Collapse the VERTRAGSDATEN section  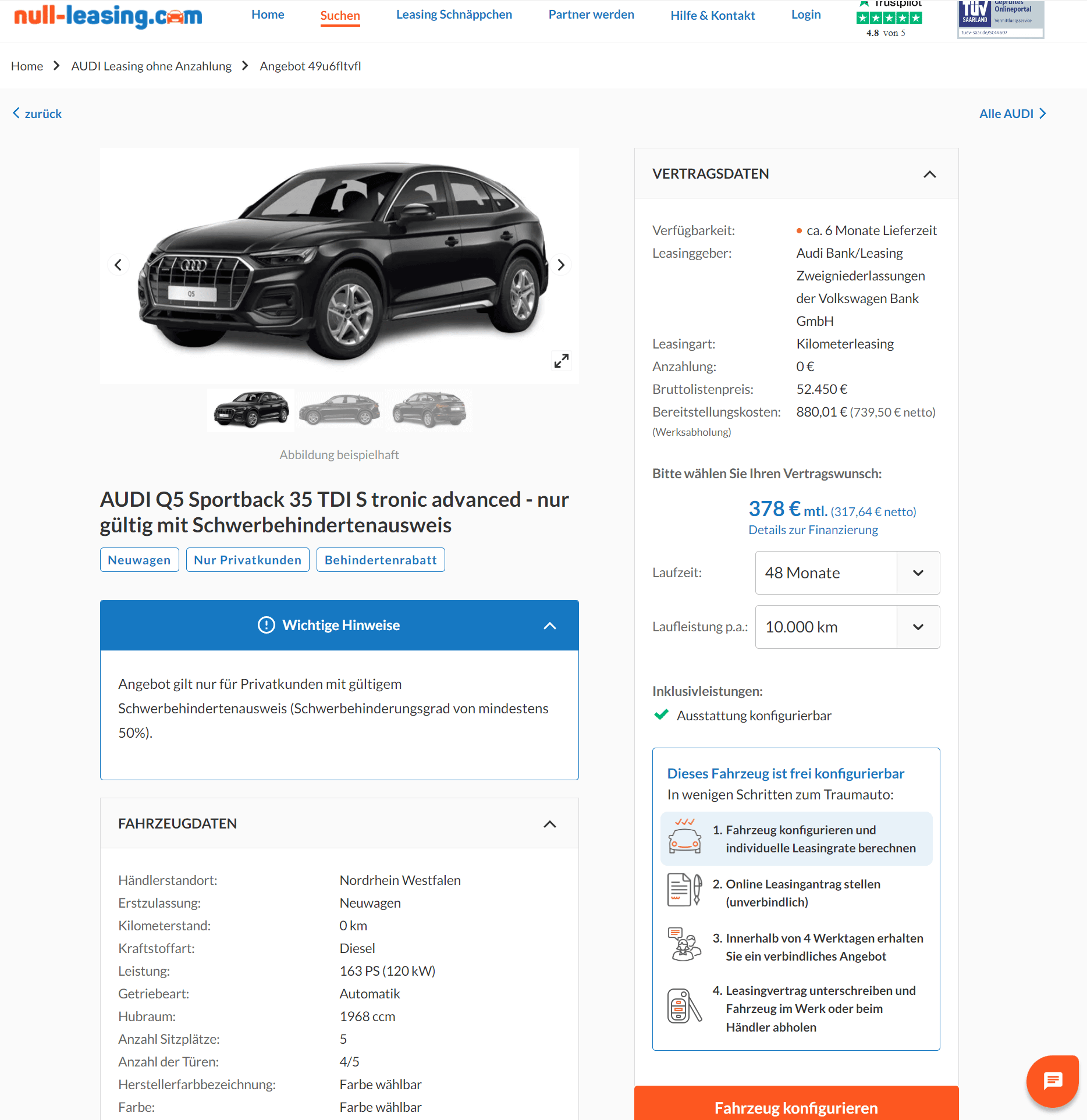(929, 174)
